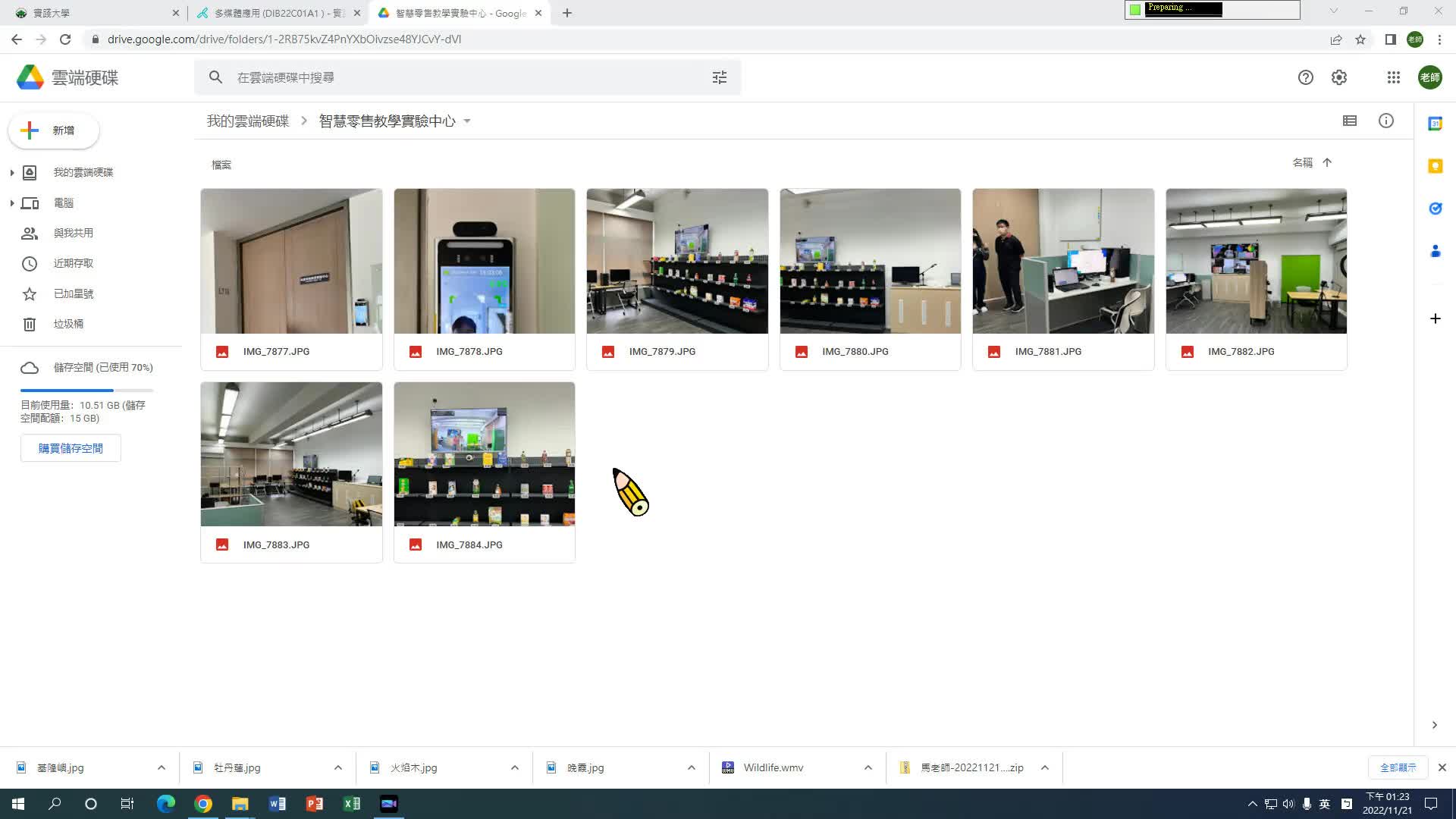The image size is (1456, 819).
Task: Select IMG_7878.JPG thumbnail
Action: (485, 261)
